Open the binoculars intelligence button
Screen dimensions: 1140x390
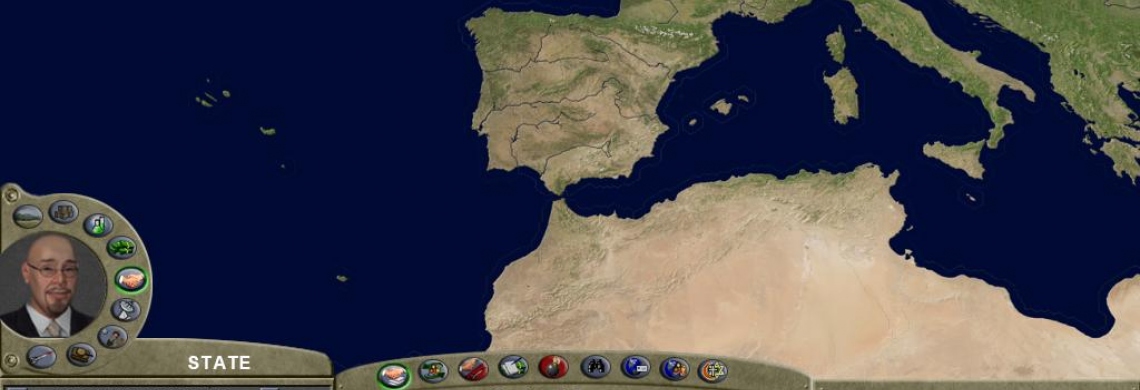(x=595, y=366)
